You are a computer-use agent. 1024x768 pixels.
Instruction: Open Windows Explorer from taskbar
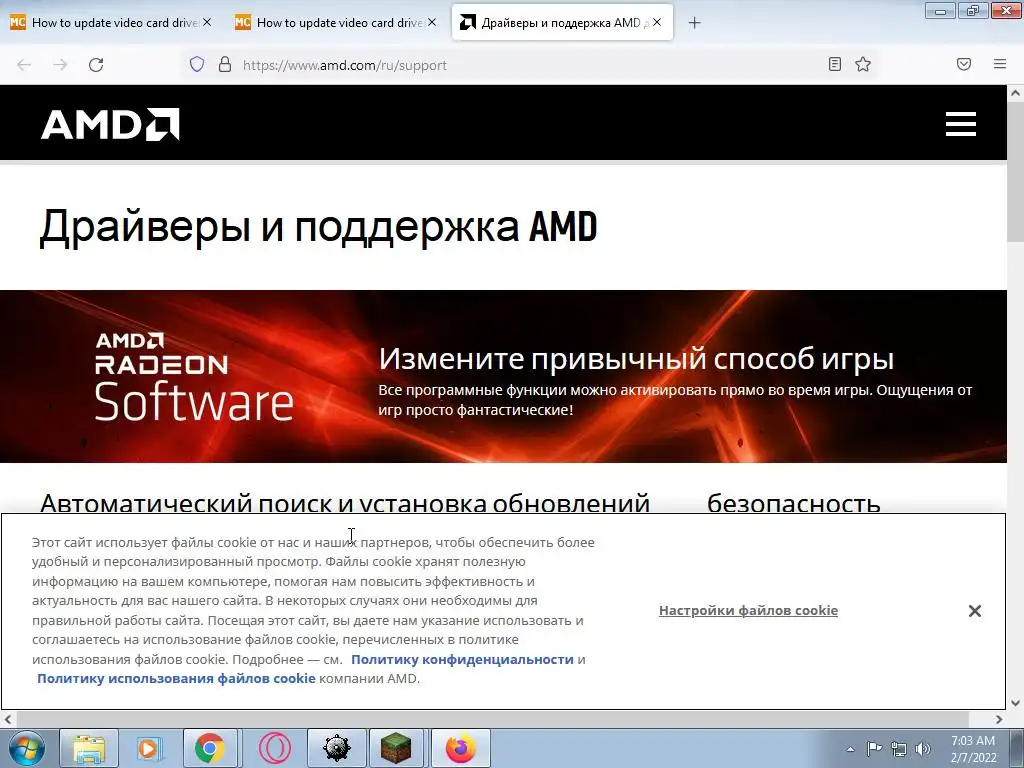coord(89,748)
